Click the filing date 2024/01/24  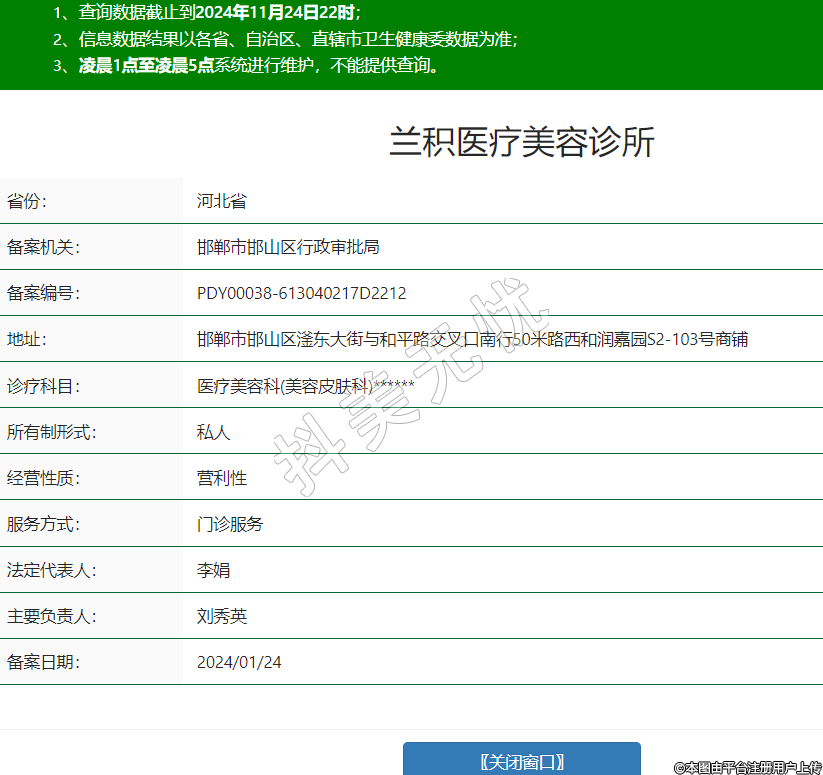tap(239, 662)
